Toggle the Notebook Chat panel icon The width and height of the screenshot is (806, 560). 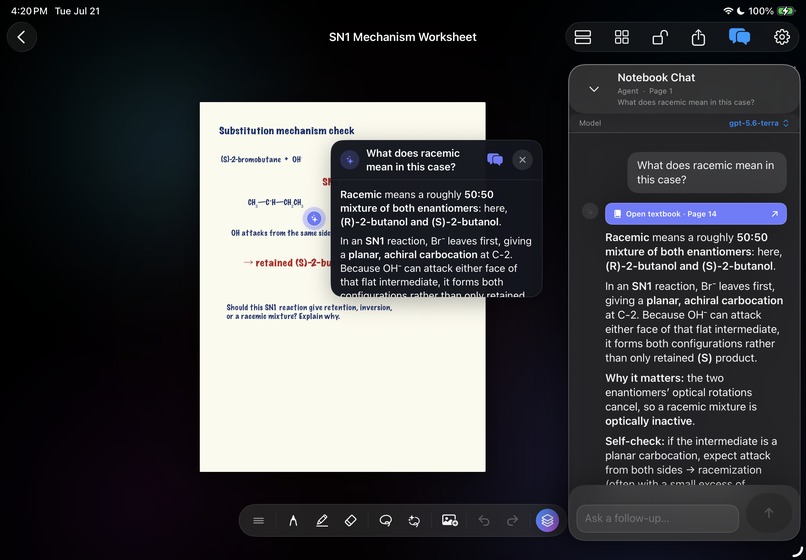point(739,37)
